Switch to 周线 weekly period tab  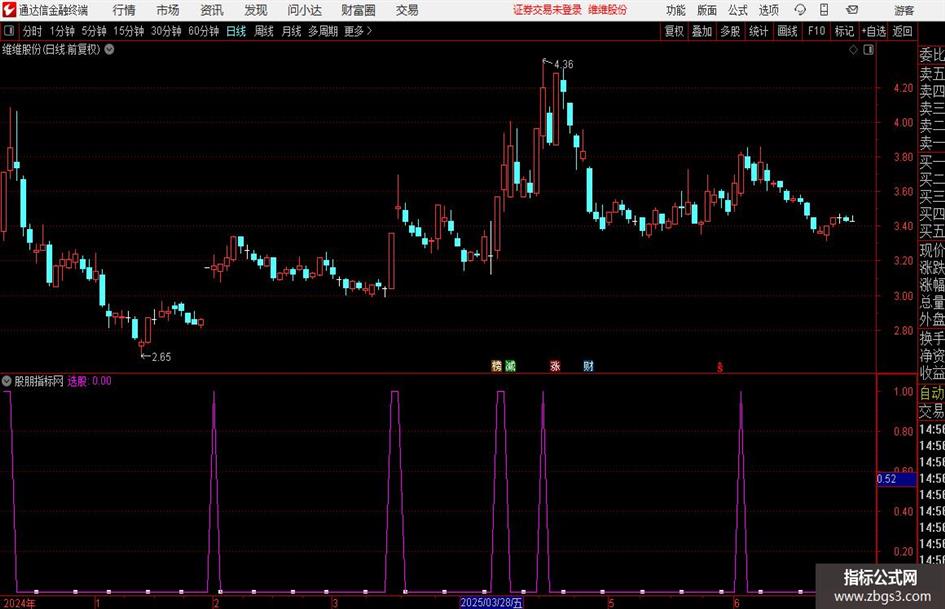[264, 31]
